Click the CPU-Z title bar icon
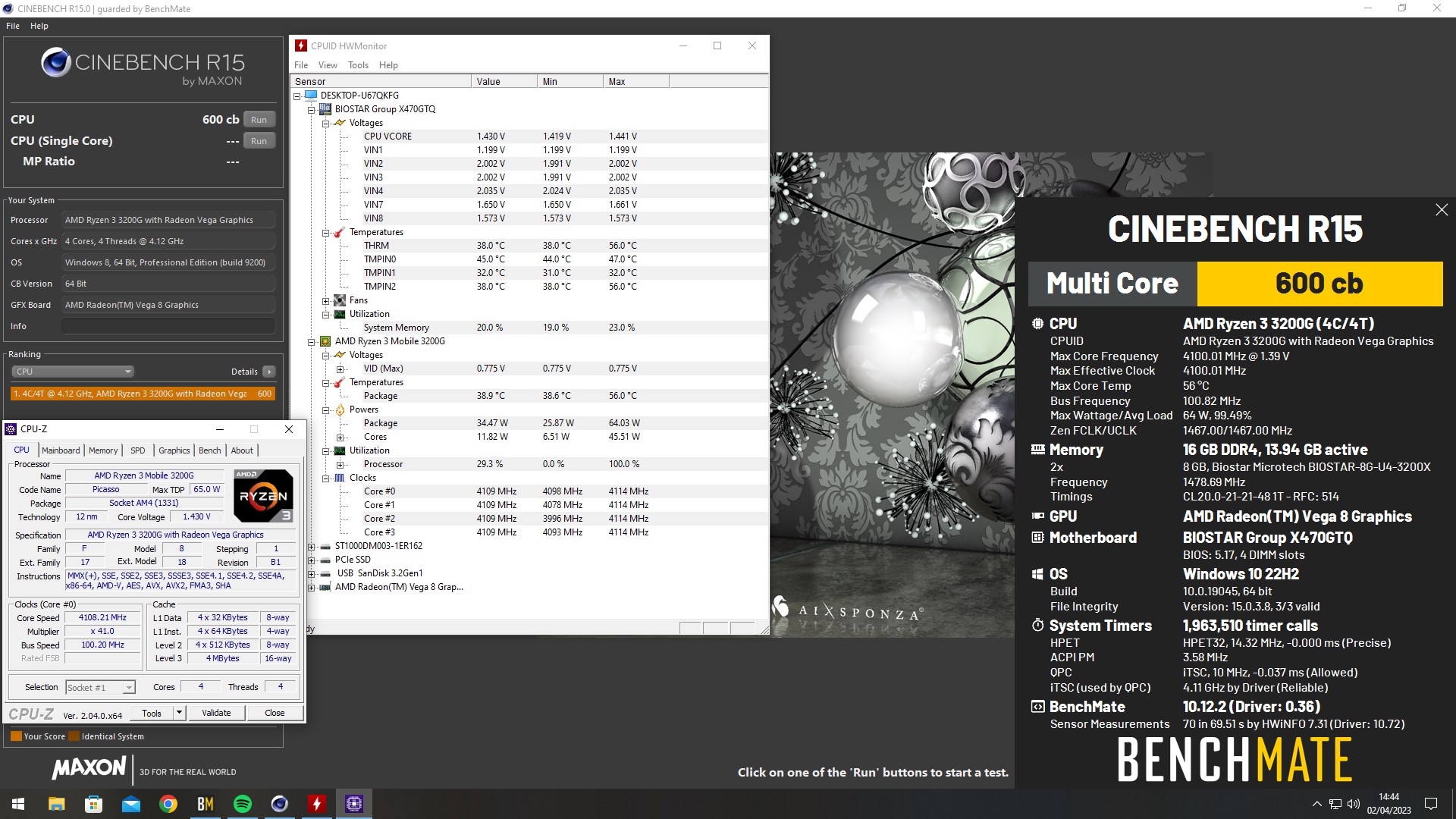This screenshot has height=819, width=1456. coord(11,429)
